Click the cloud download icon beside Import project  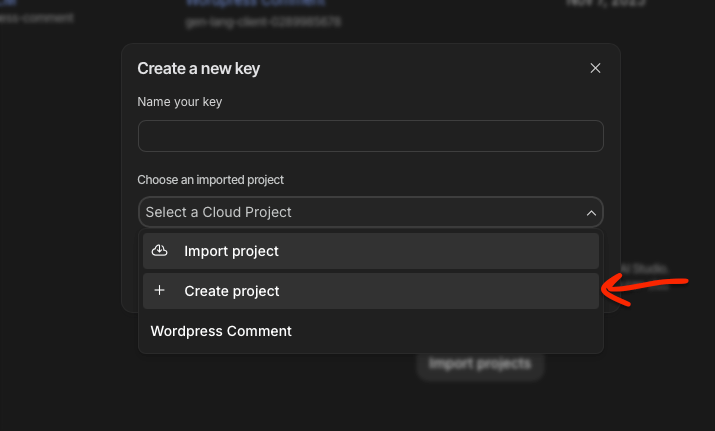[160, 251]
